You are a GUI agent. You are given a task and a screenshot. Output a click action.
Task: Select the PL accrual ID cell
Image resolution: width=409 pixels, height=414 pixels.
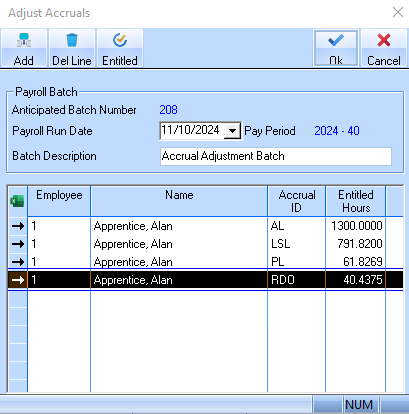coord(296,262)
